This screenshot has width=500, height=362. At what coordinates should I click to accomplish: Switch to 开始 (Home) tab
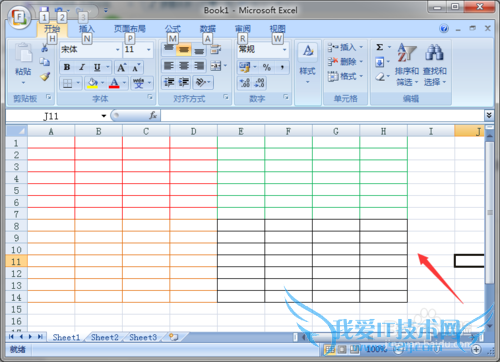click(52, 29)
